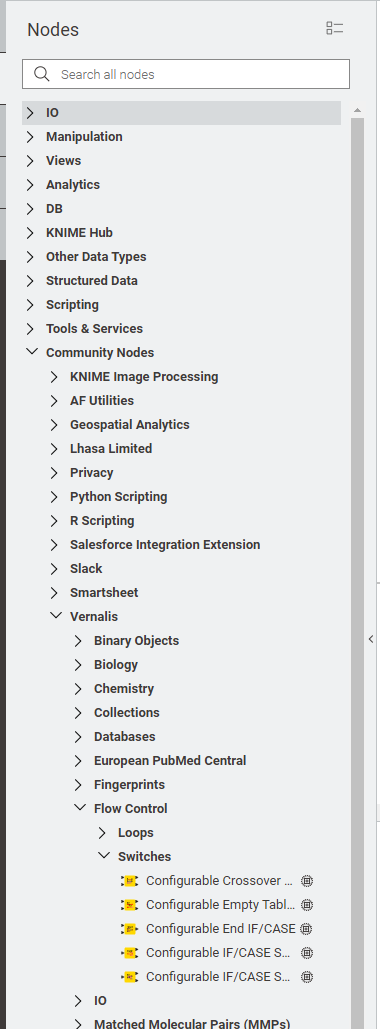Select the Configurable Empty Tabl... node label
The height and width of the screenshot is (1029, 380).
click(221, 904)
